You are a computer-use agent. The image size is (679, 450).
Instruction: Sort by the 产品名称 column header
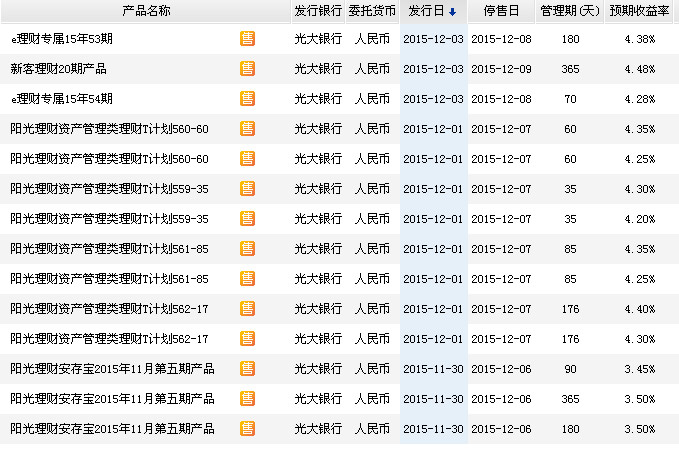point(146,11)
